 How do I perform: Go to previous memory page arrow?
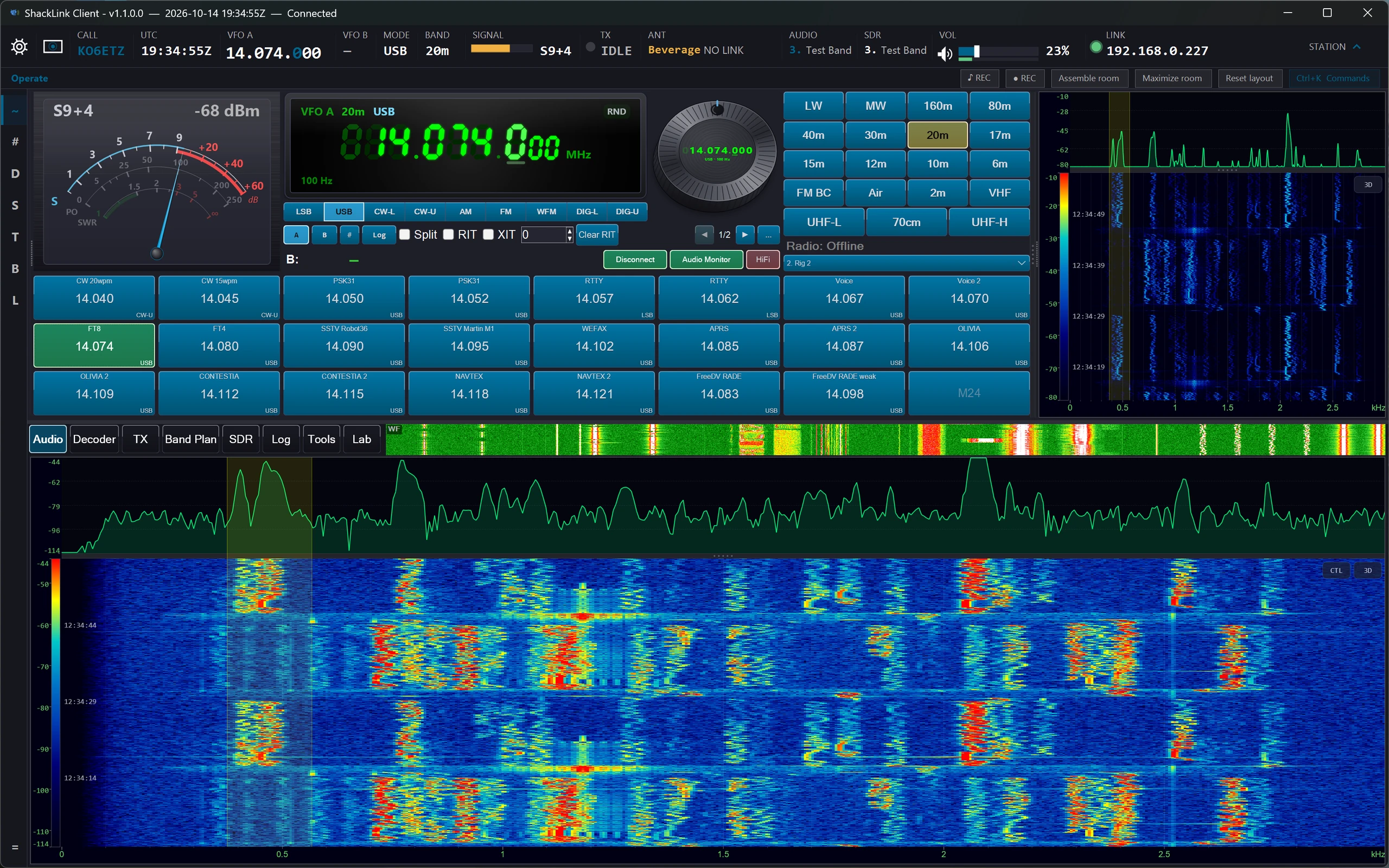(704, 234)
